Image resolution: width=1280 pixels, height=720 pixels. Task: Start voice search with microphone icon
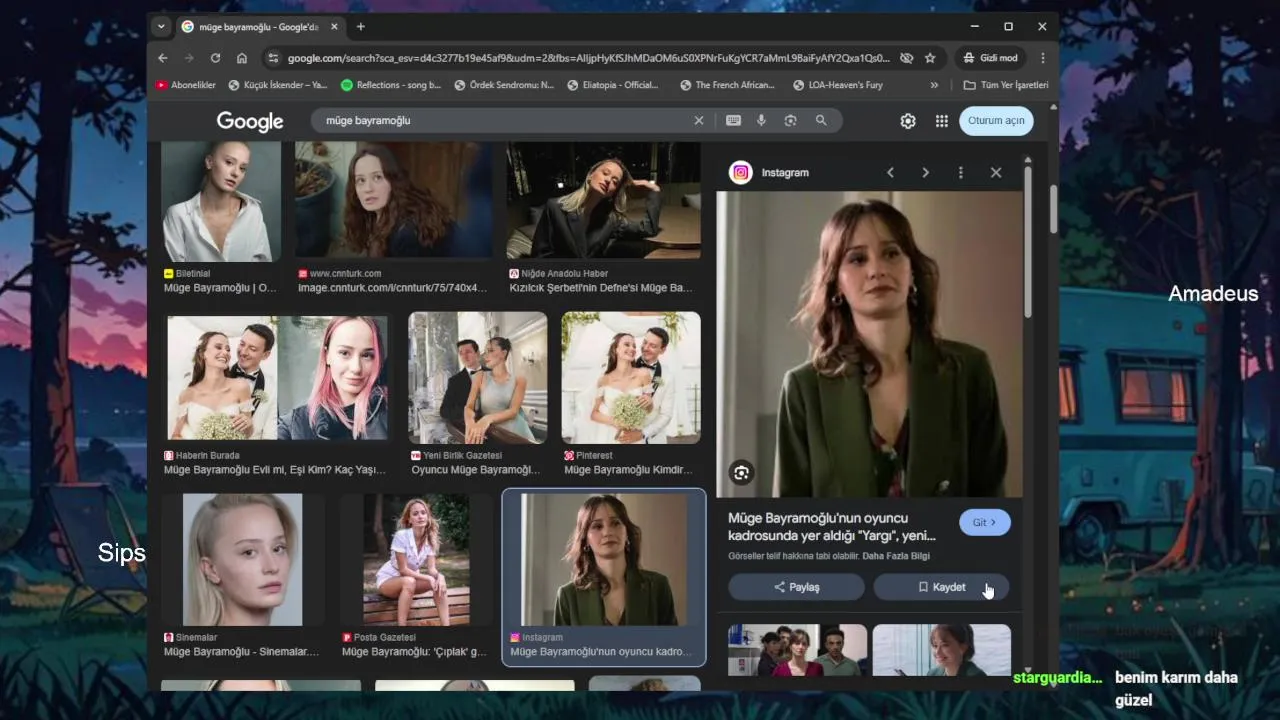(x=761, y=120)
